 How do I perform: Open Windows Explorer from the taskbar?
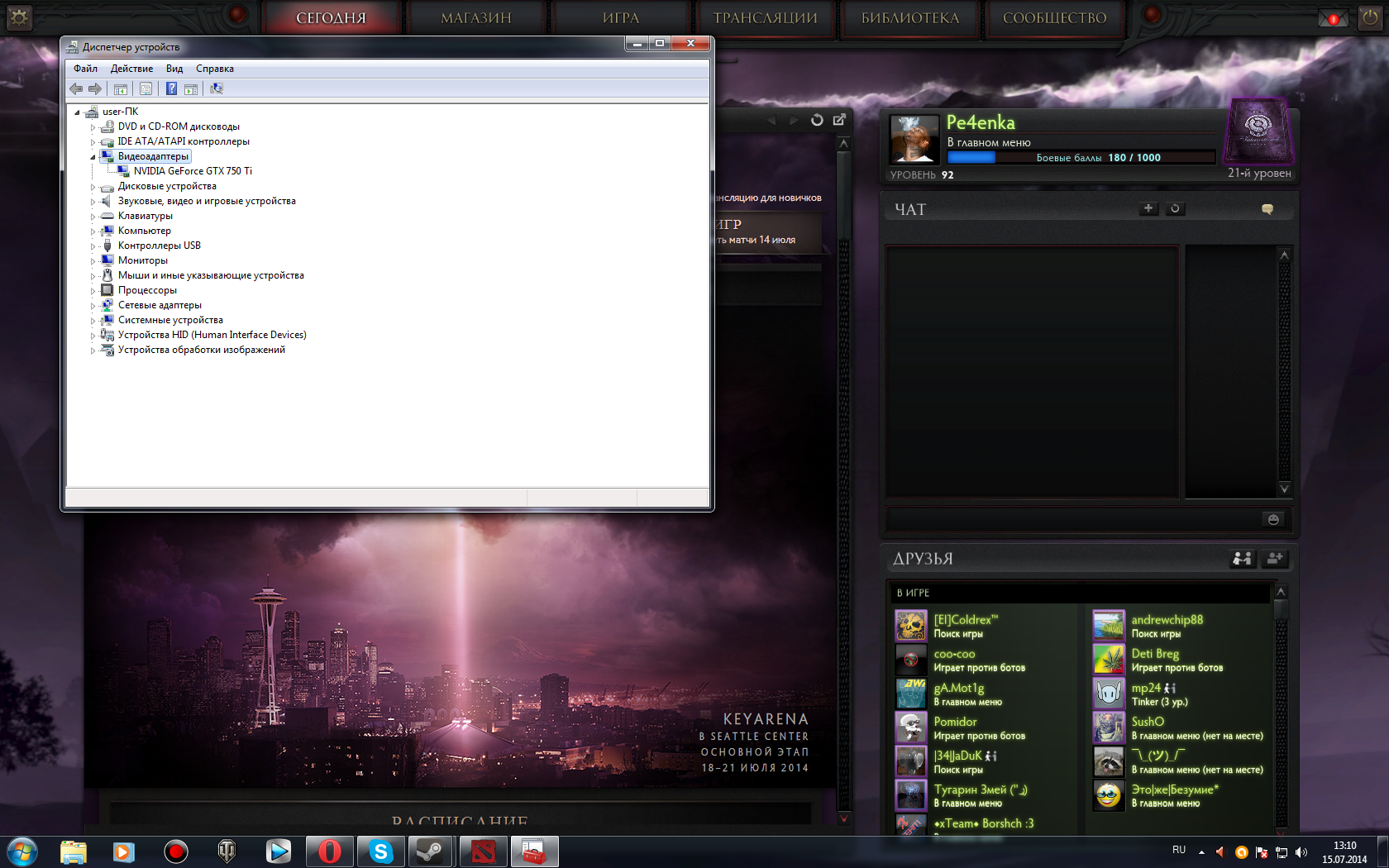click(74, 851)
